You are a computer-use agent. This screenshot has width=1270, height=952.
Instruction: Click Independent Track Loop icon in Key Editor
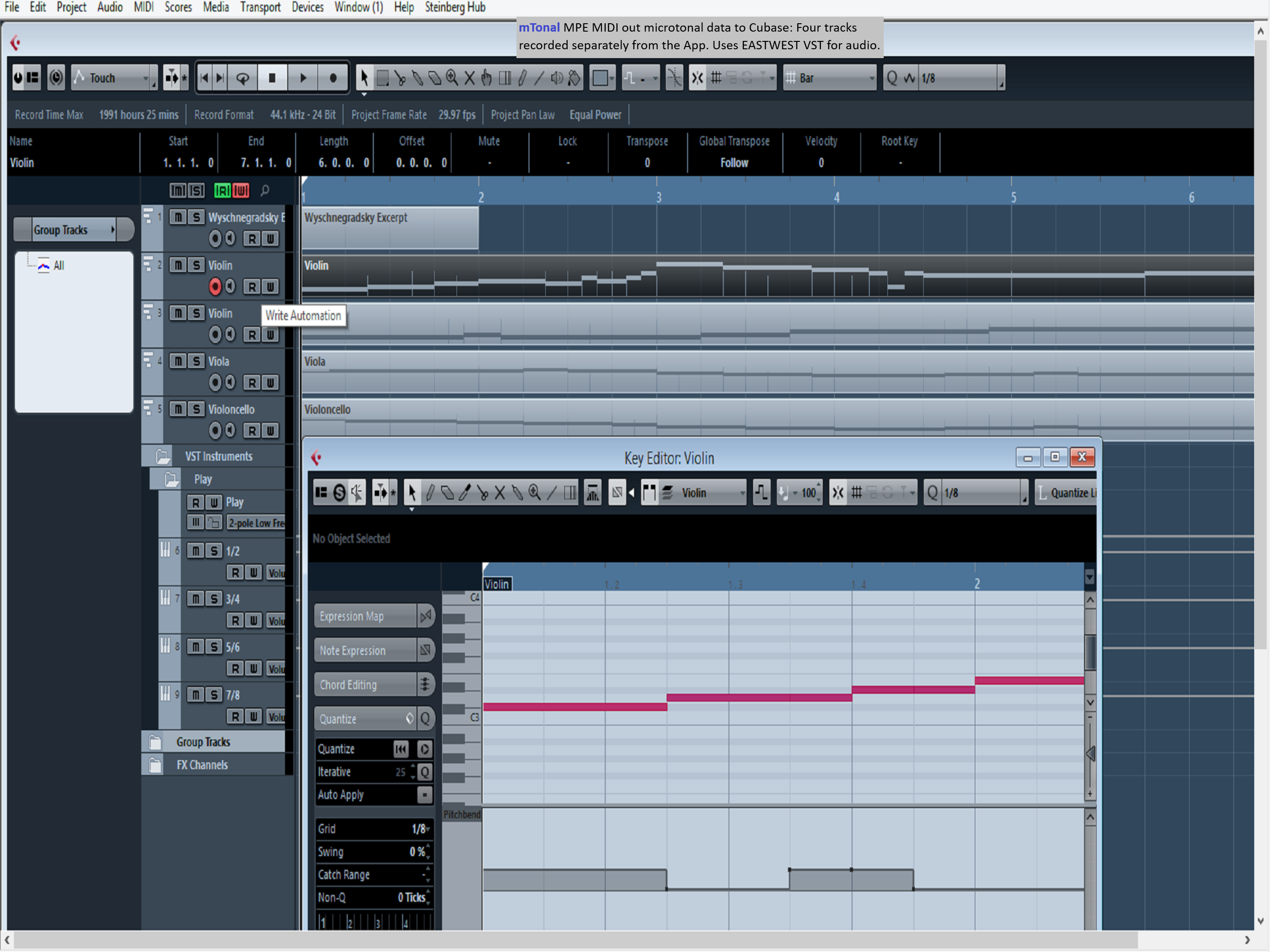coord(761,493)
